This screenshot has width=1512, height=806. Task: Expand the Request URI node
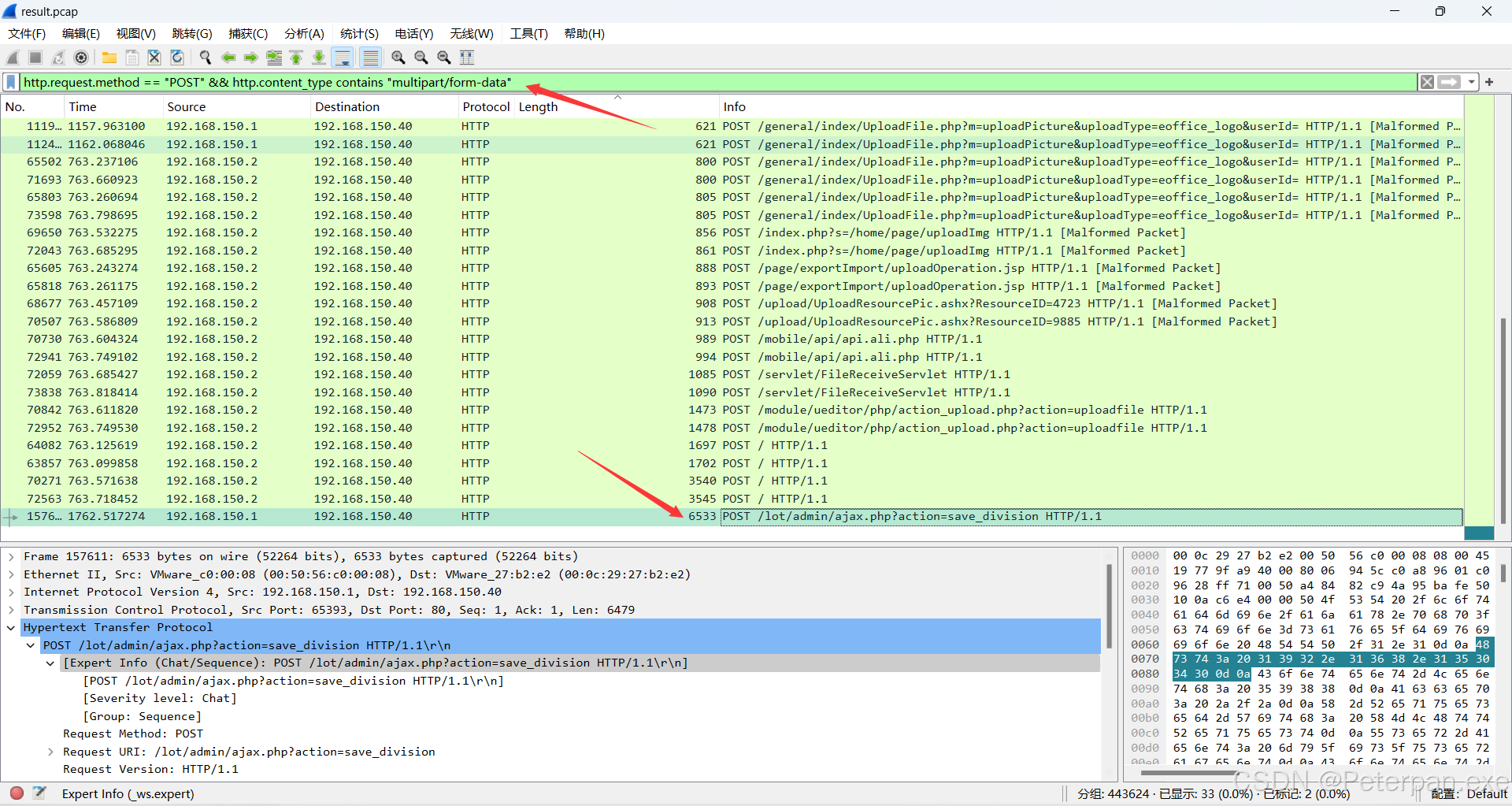tap(50, 752)
